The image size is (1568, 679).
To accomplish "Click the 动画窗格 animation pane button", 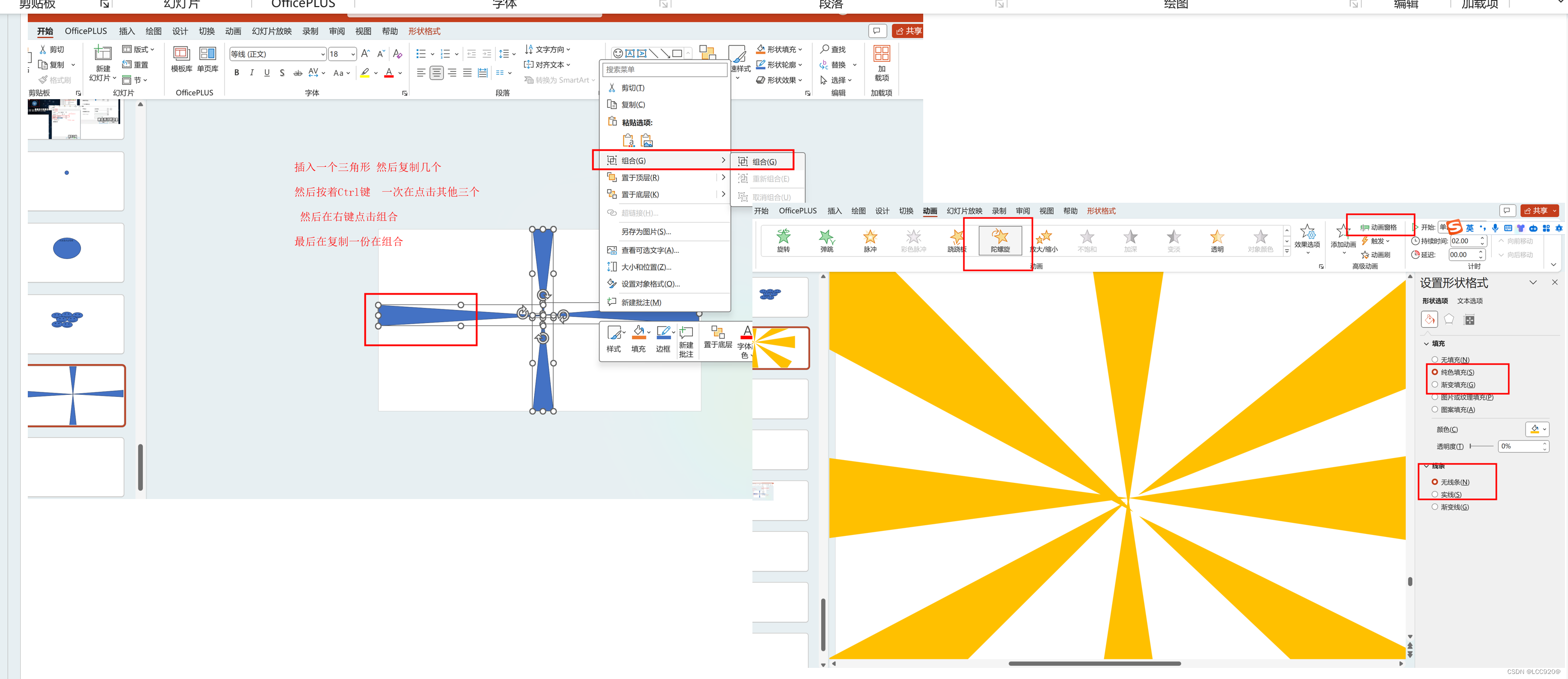I will click(1379, 227).
